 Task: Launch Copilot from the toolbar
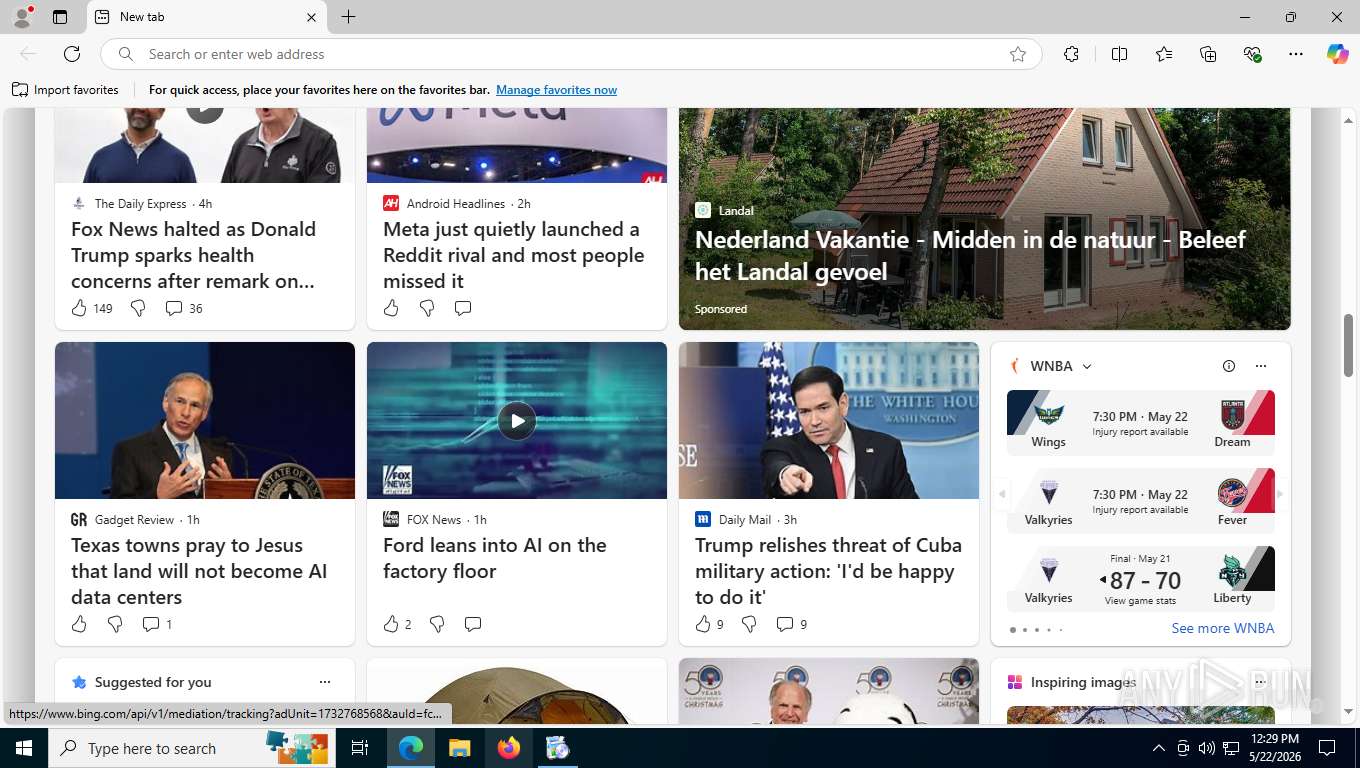pos(1337,54)
